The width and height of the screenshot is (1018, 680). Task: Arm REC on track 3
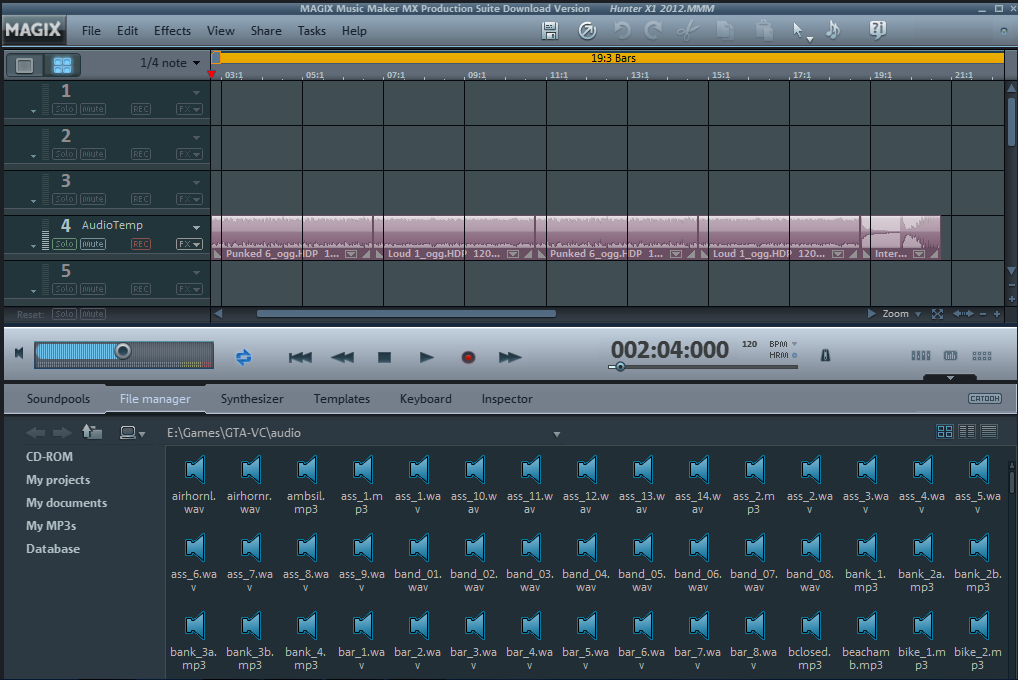coord(141,199)
